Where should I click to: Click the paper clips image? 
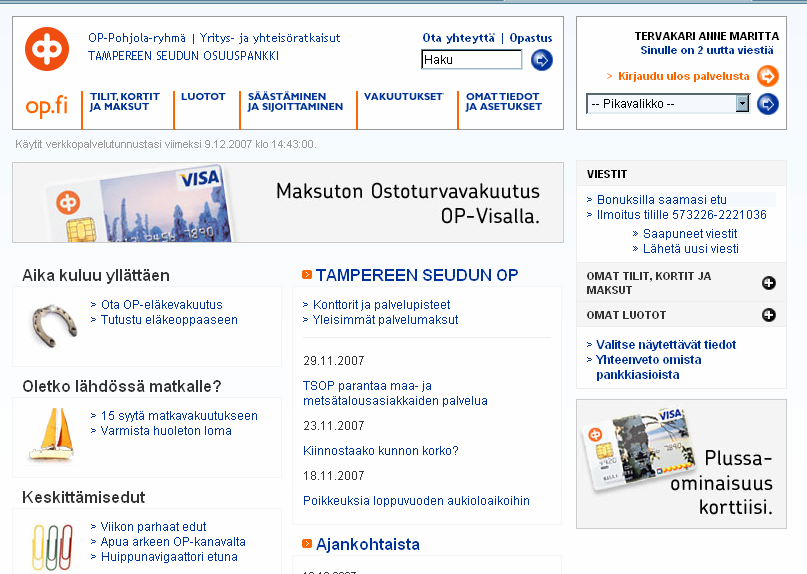coord(52,547)
